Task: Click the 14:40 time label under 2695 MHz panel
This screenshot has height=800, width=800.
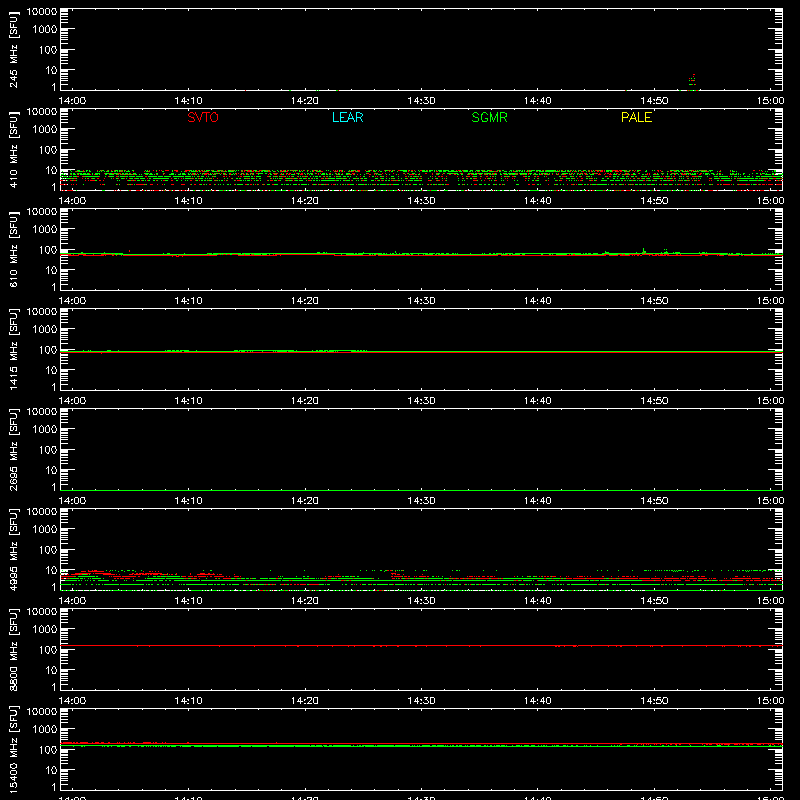Action: point(538,501)
